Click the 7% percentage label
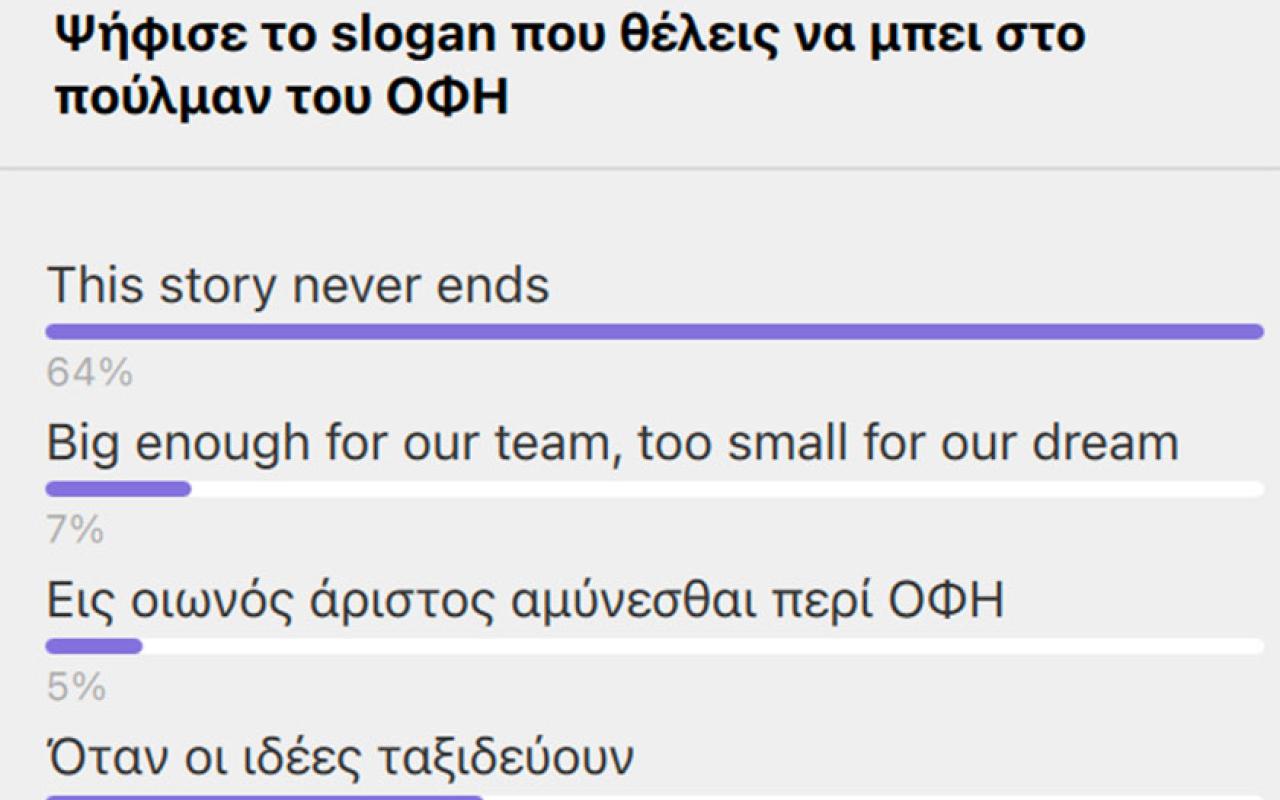Screen dimensions: 1280x800 click(75, 530)
